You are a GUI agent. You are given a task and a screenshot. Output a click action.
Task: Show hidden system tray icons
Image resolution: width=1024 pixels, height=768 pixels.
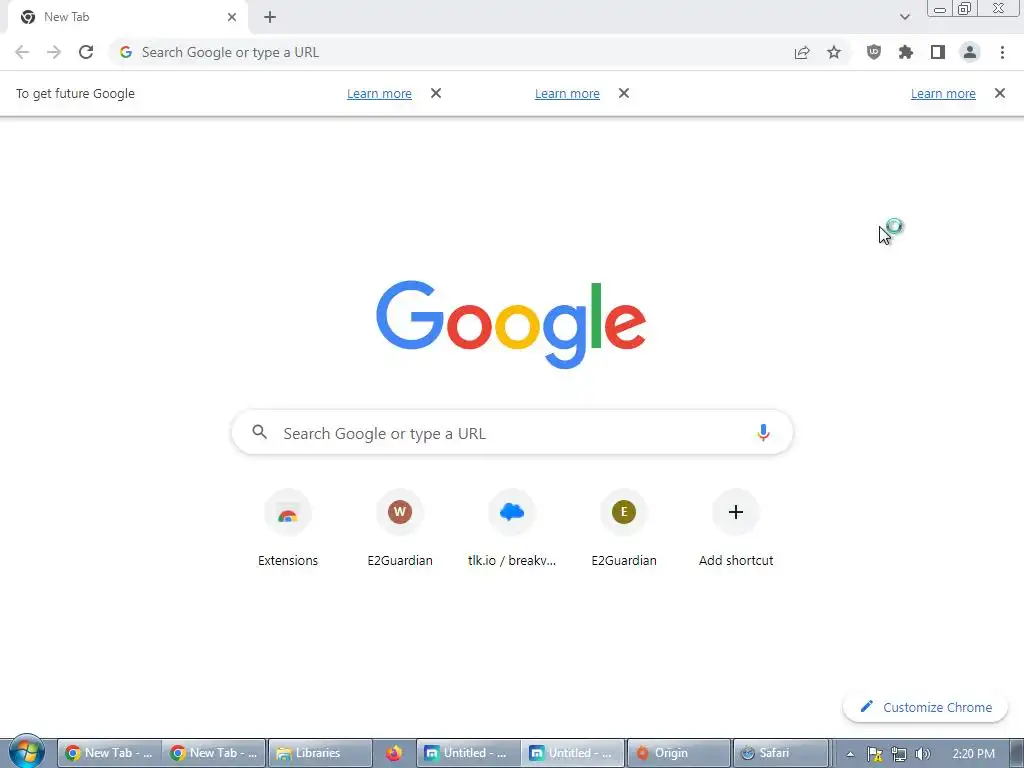point(850,754)
